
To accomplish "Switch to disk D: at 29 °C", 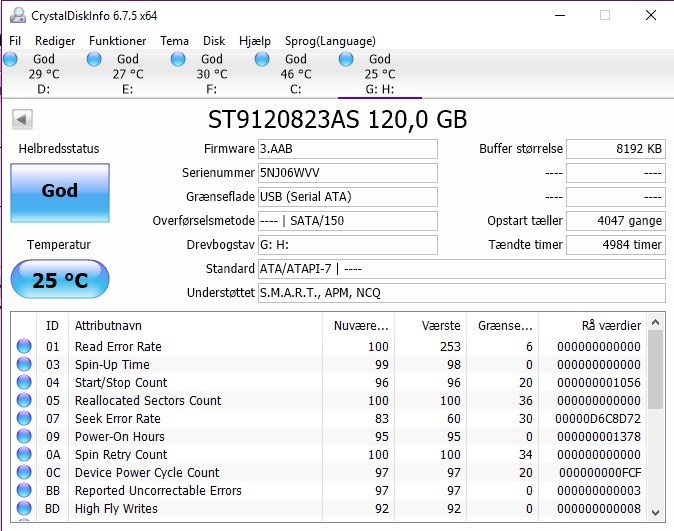I will 43,74.
